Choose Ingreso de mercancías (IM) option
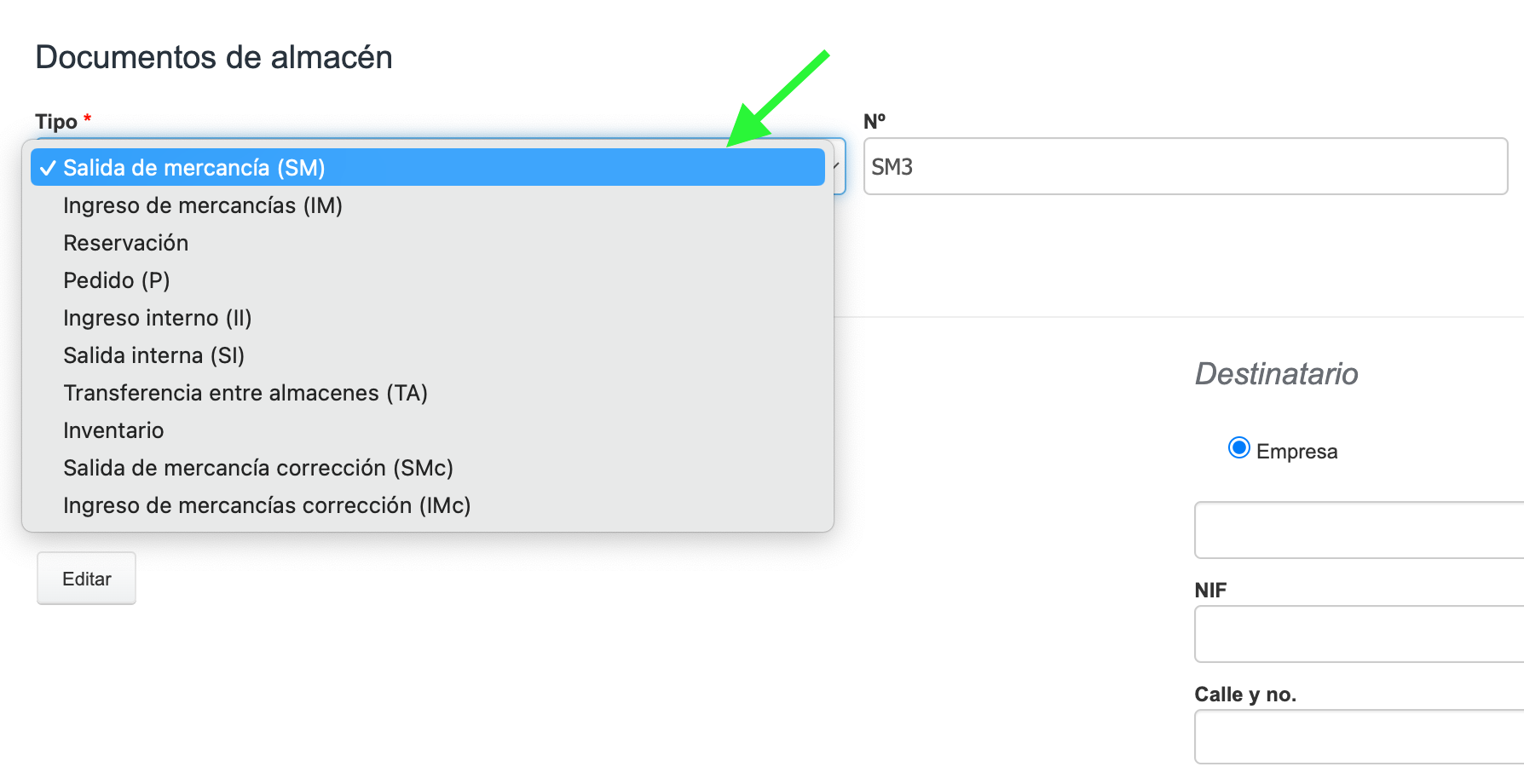1524x784 pixels. pos(203,205)
